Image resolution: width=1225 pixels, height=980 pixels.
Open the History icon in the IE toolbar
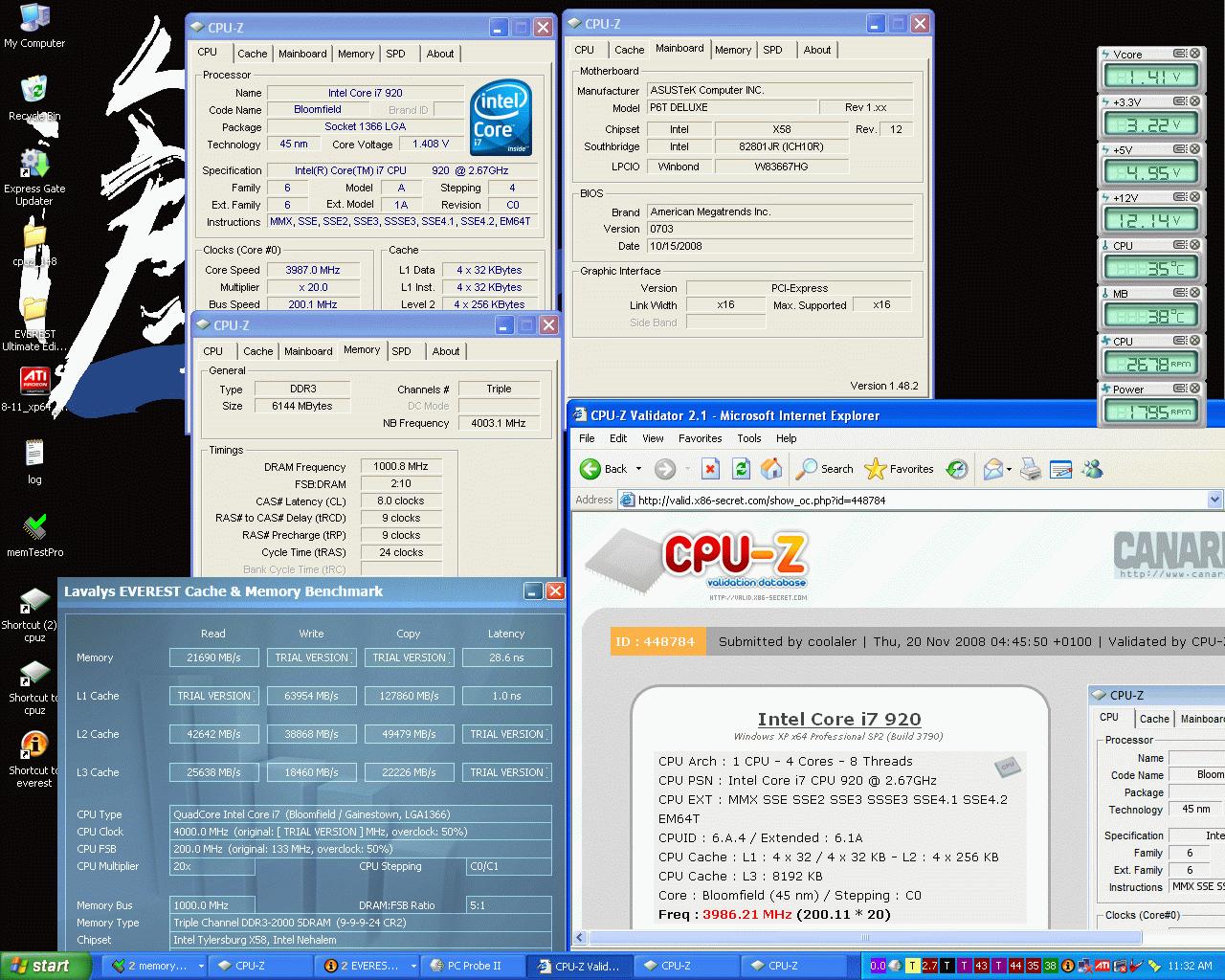[956, 469]
